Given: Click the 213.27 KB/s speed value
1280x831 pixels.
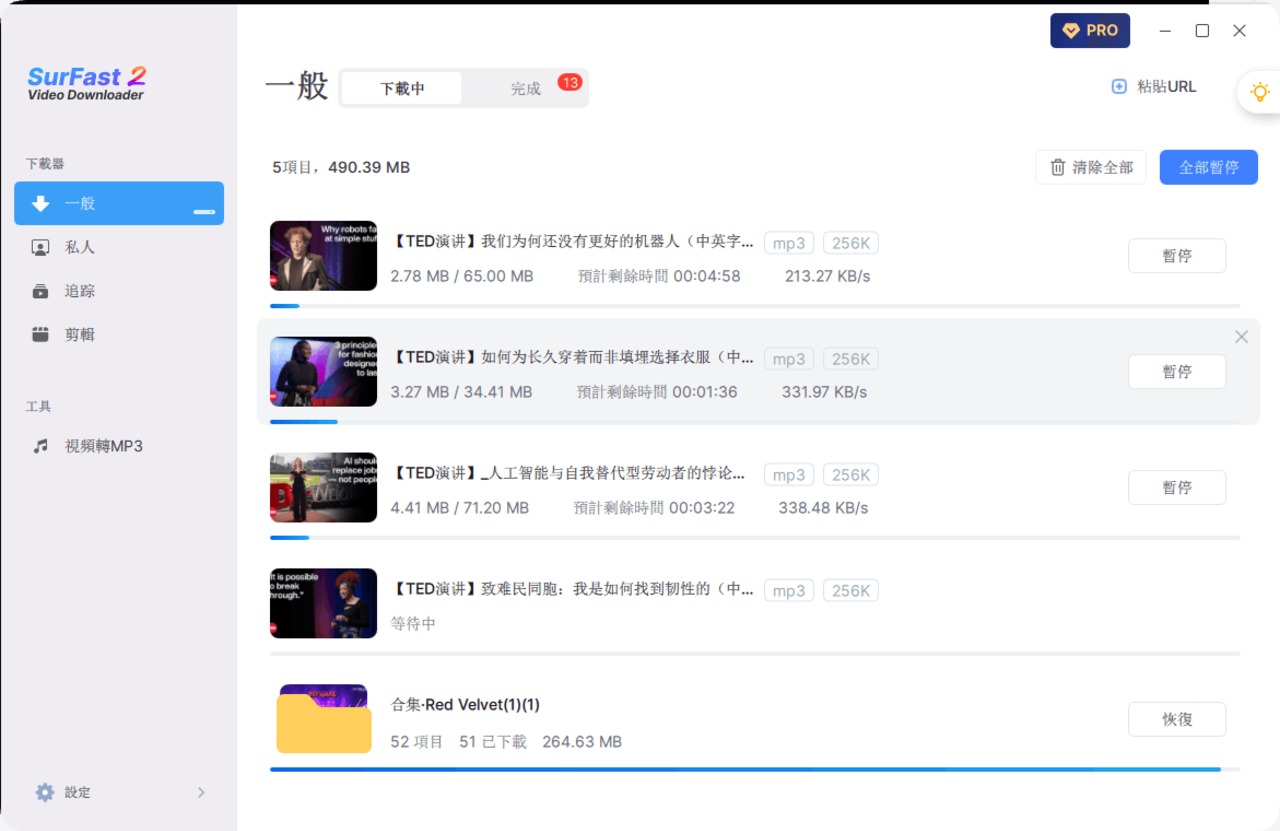Looking at the screenshot, I should click(x=828, y=276).
